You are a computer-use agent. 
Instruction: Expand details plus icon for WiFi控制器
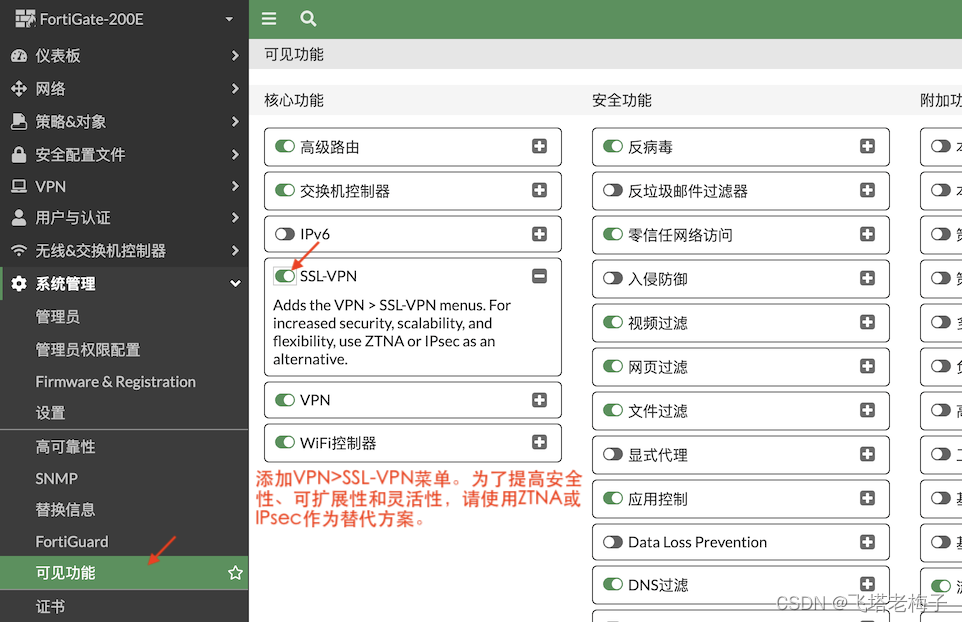click(x=539, y=442)
